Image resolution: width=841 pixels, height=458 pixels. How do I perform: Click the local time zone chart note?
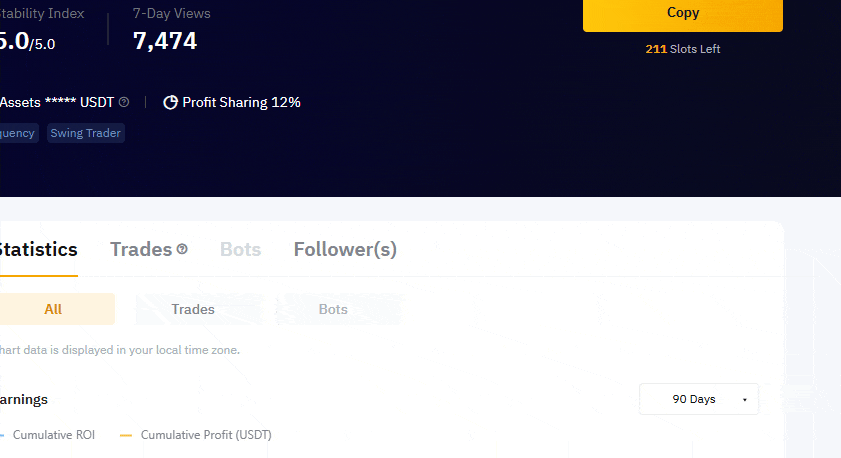click(x=120, y=350)
